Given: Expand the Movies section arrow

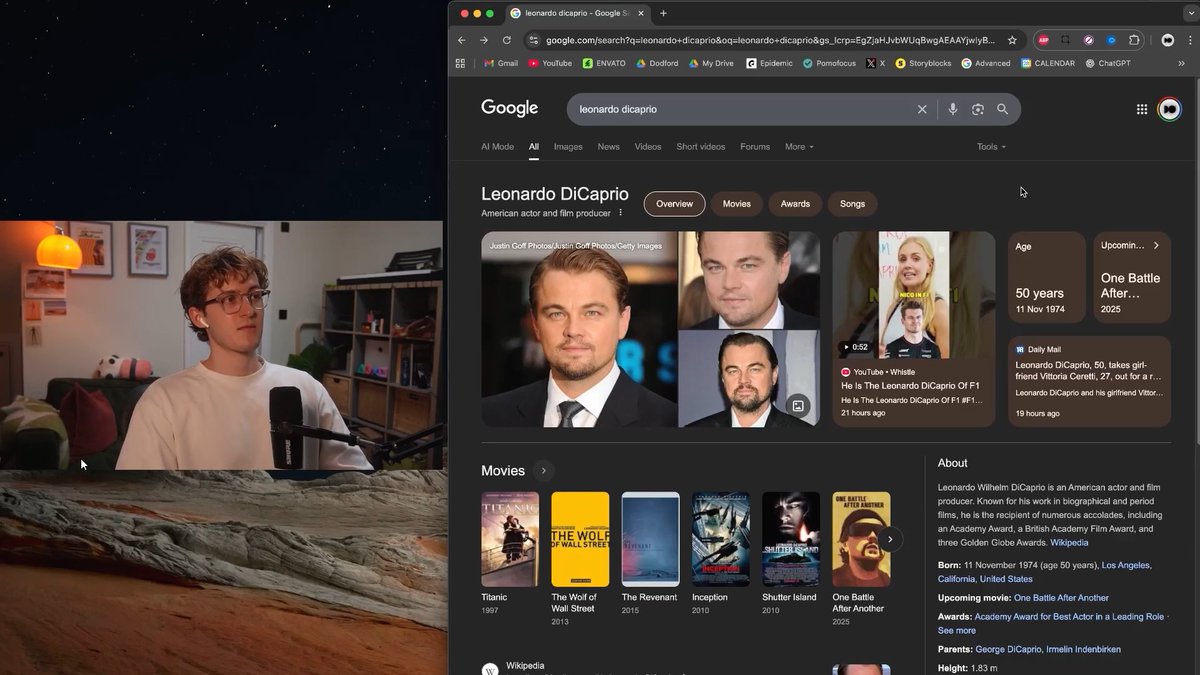Looking at the screenshot, I should (x=543, y=470).
